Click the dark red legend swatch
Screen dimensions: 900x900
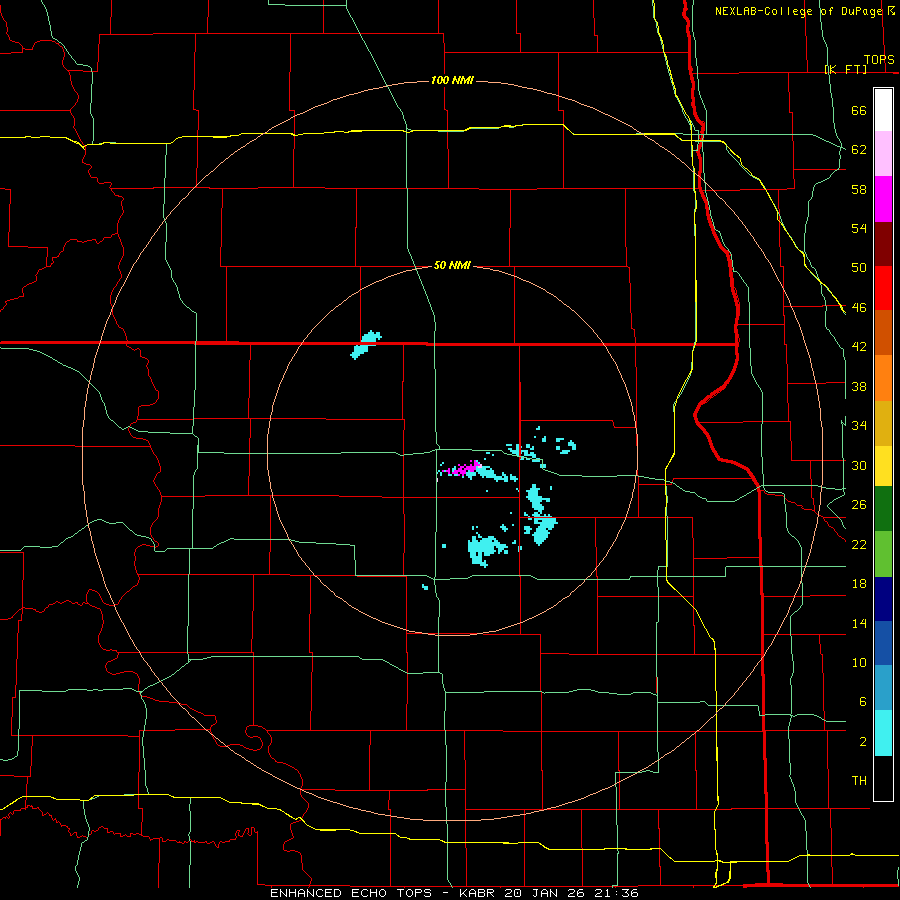[883, 244]
